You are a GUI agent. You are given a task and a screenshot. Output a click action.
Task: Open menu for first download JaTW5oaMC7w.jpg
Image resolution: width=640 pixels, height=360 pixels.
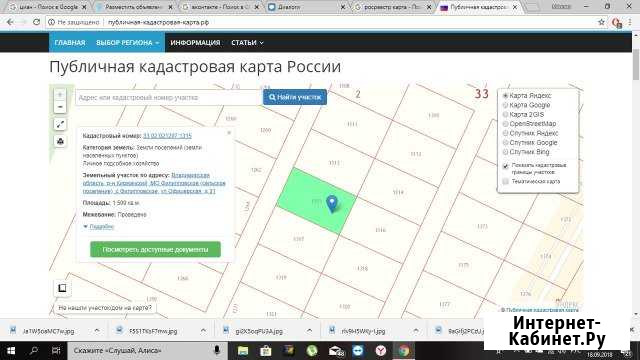pyautogui.click(x=97, y=331)
